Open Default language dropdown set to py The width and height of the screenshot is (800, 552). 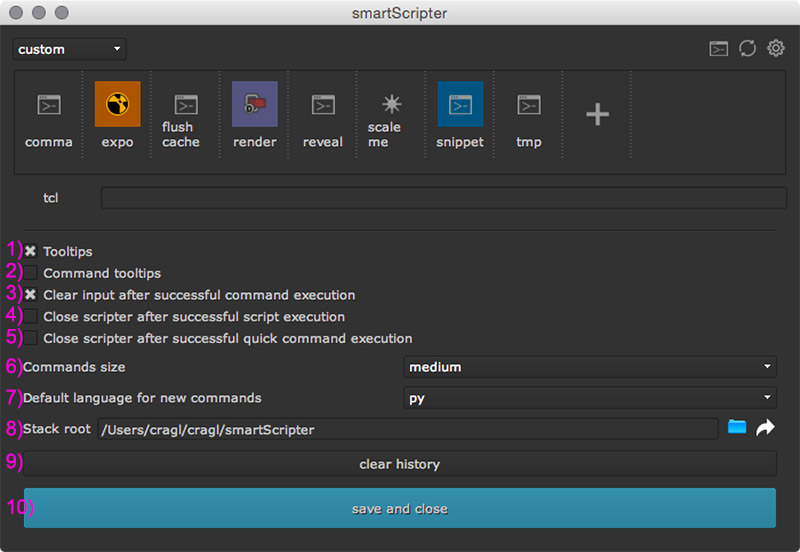pos(590,398)
